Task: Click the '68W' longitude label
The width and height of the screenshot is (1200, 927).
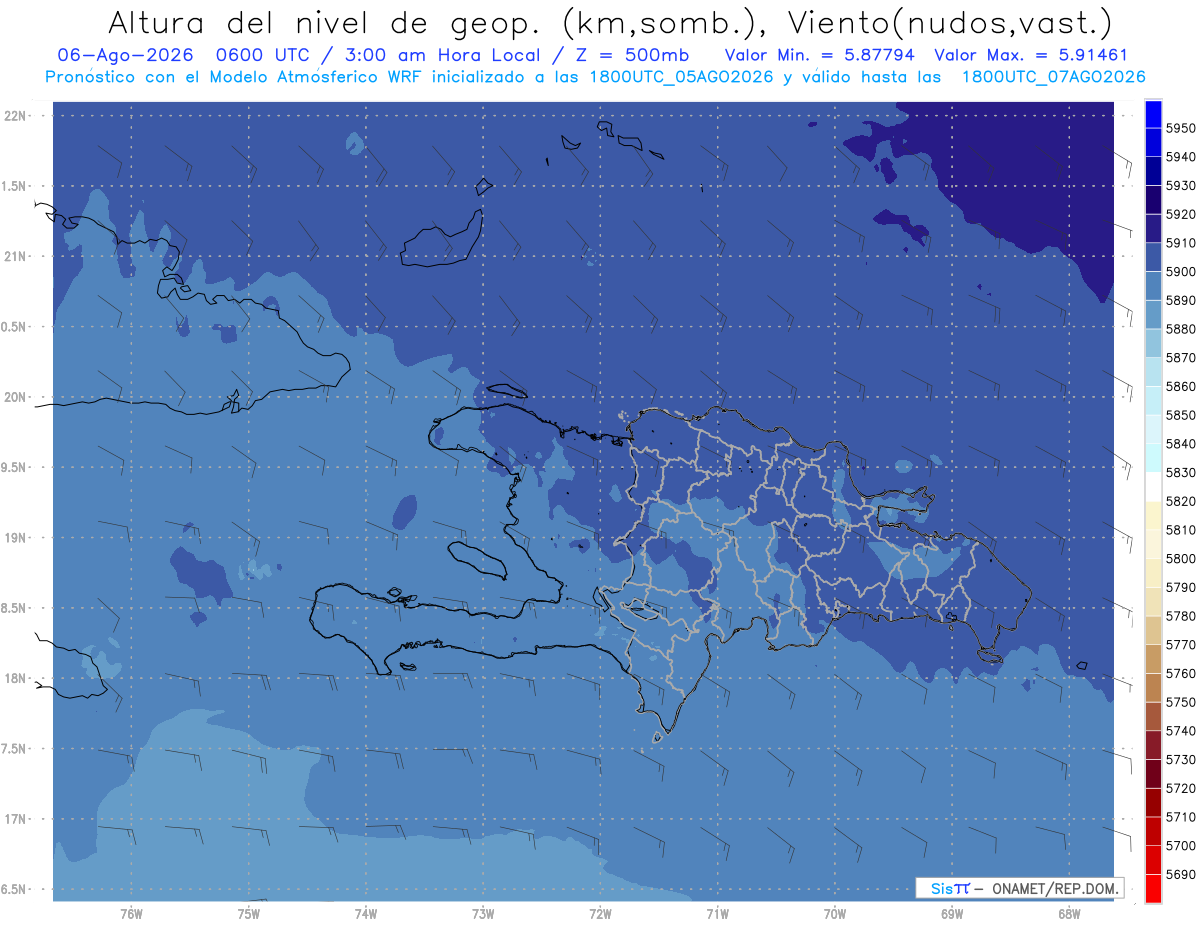Action: [1069, 914]
